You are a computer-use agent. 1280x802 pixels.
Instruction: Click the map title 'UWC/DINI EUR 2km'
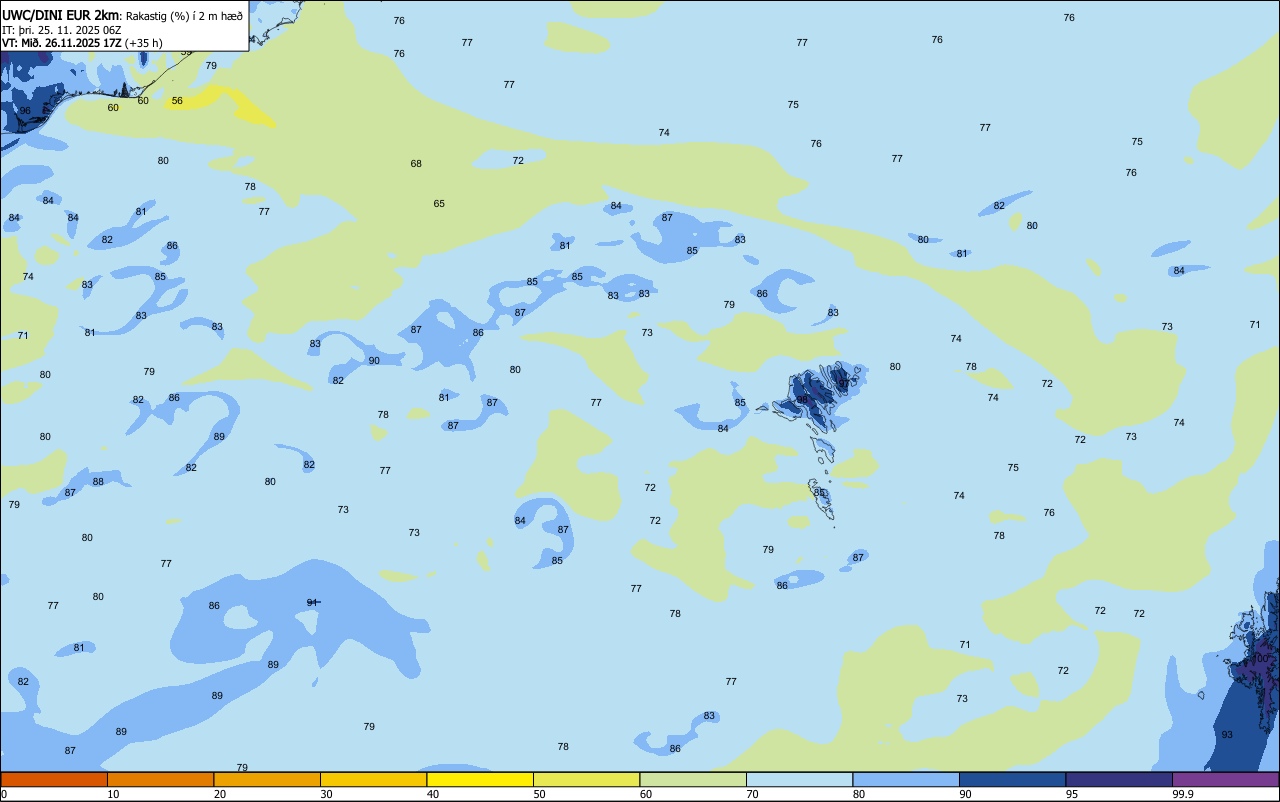61,15
